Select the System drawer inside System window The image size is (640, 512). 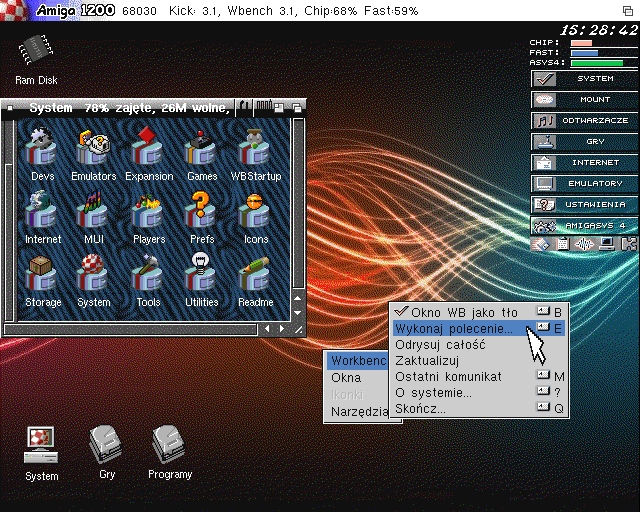pos(93,281)
